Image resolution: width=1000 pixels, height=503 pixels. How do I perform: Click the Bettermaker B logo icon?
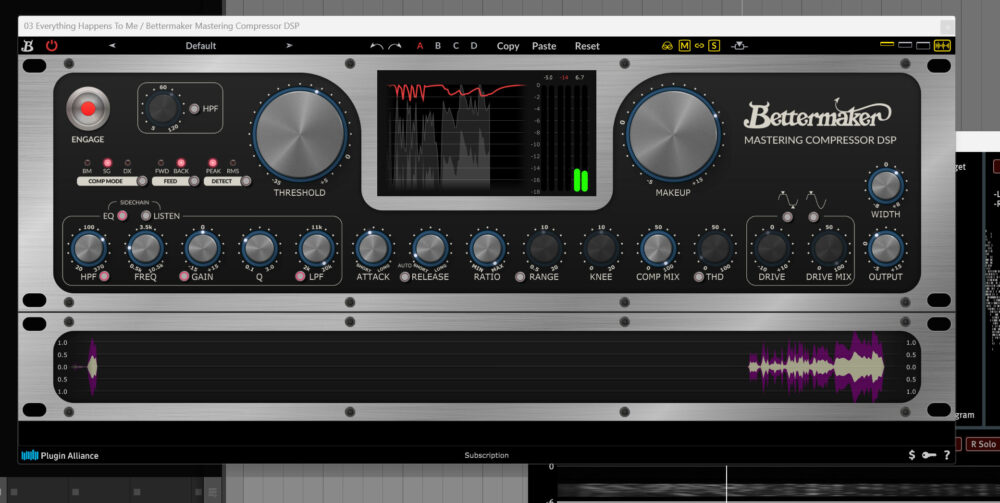coord(27,46)
